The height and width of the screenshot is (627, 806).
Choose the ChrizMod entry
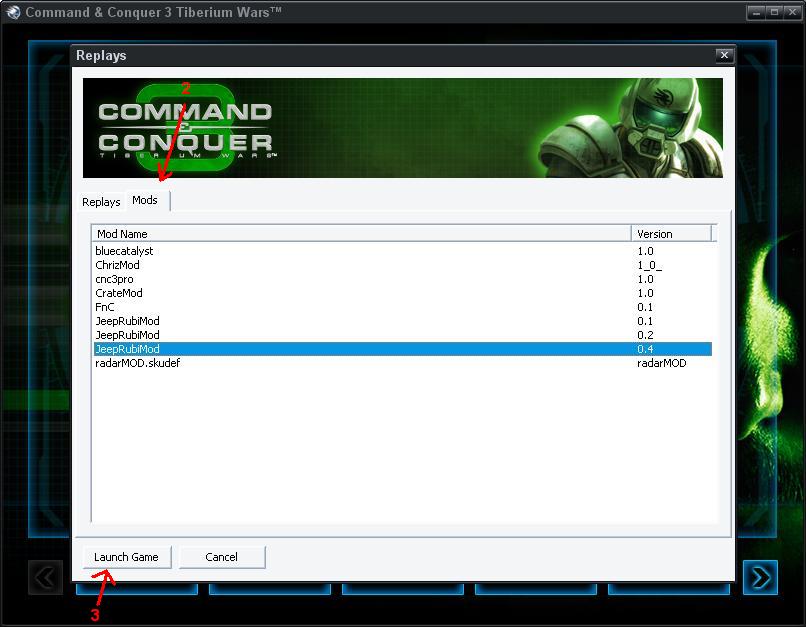pos(402,265)
